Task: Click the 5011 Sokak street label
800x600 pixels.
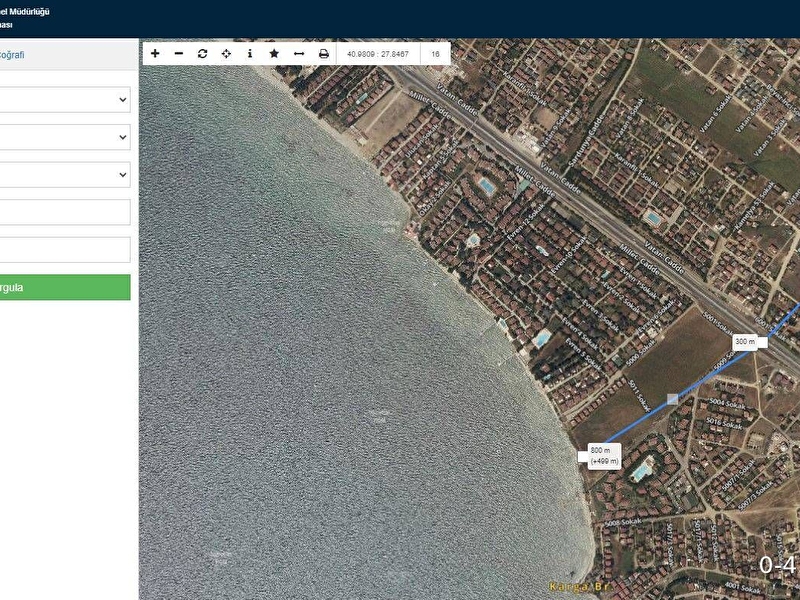Action: pyautogui.click(x=639, y=395)
